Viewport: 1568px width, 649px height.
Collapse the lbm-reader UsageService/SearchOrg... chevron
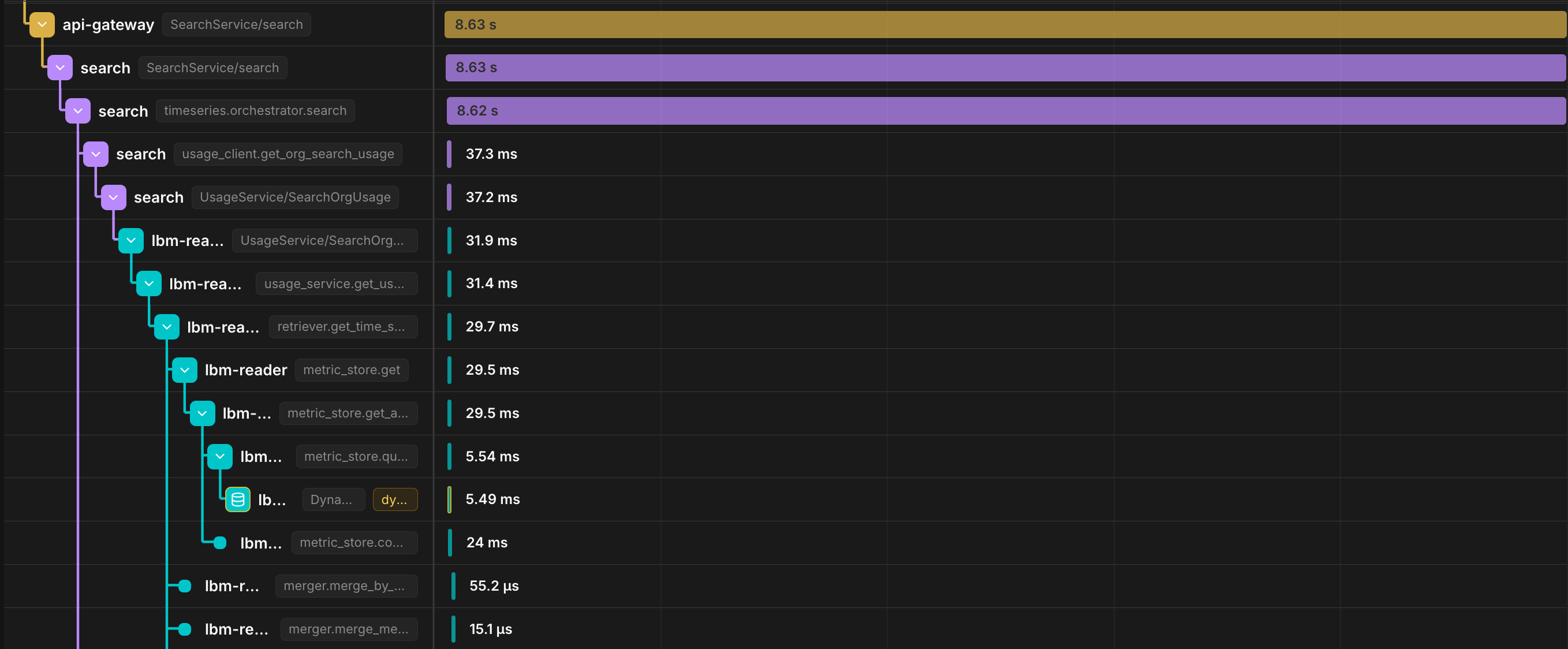pos(131,240)
